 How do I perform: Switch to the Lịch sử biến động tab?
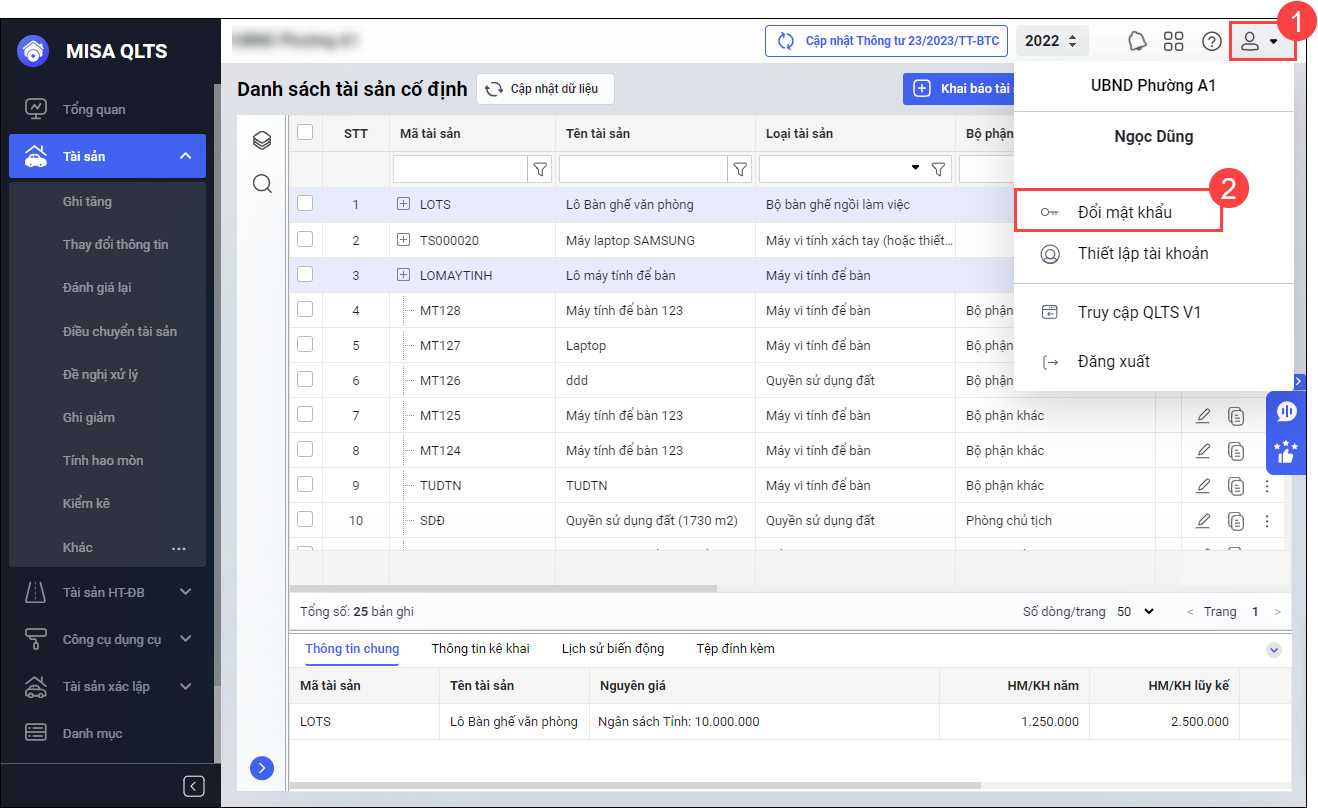[x=612, y=648]
